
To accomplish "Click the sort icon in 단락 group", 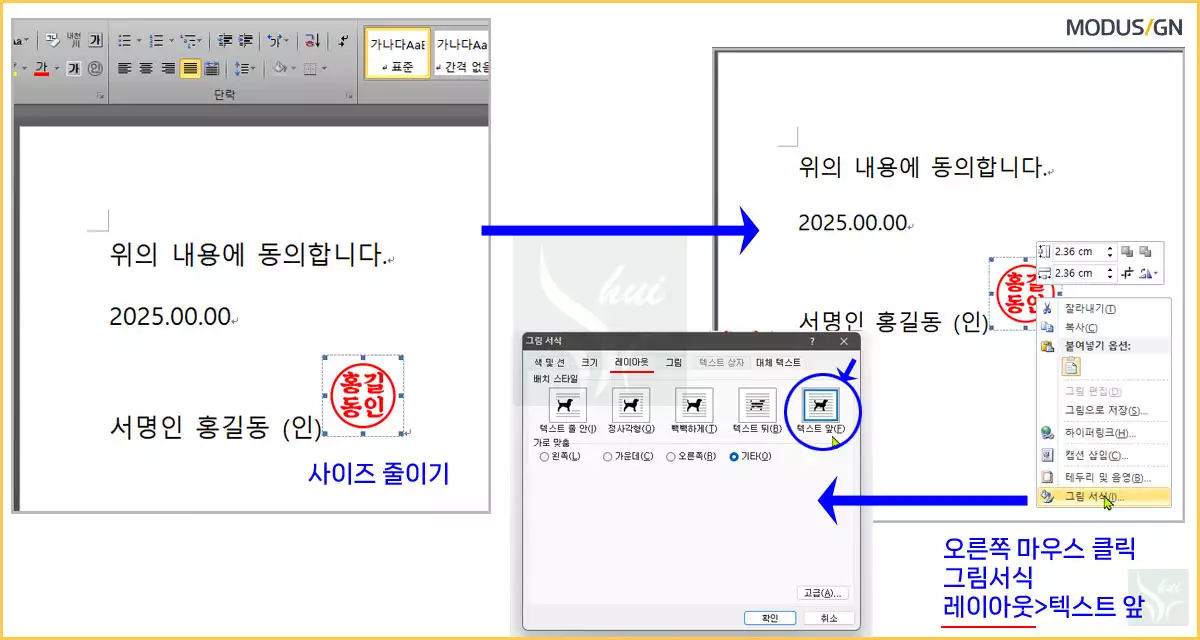I will point(309,41).
